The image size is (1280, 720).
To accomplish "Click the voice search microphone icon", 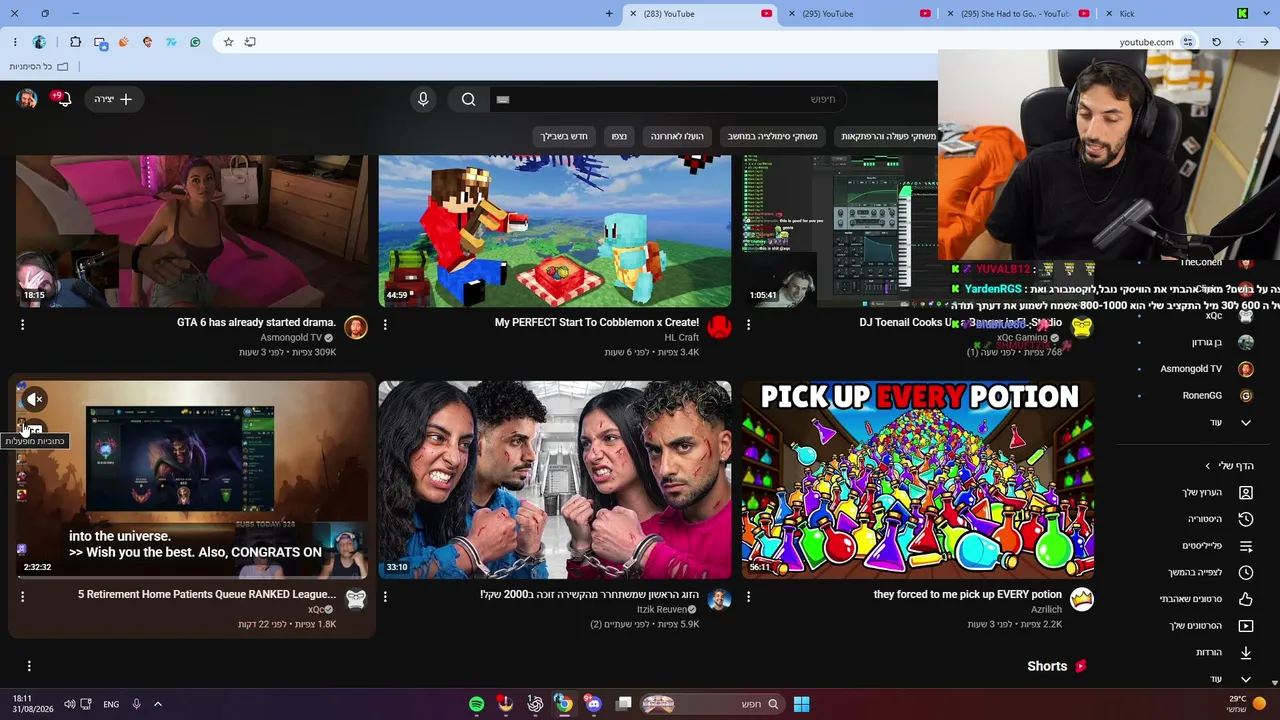I will [x=423, y=99].
